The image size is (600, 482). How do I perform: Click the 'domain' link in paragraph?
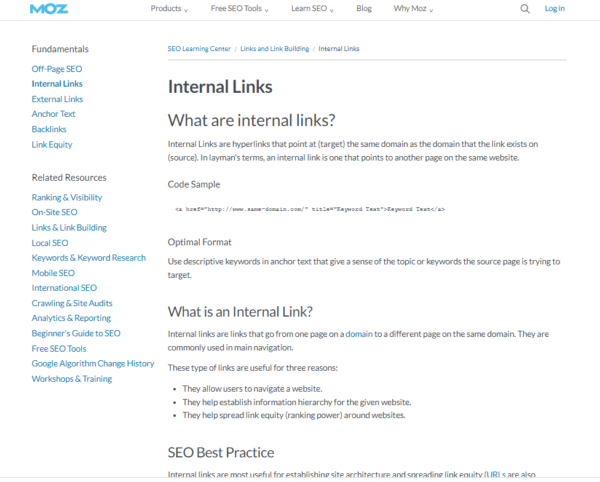(360, 333)
